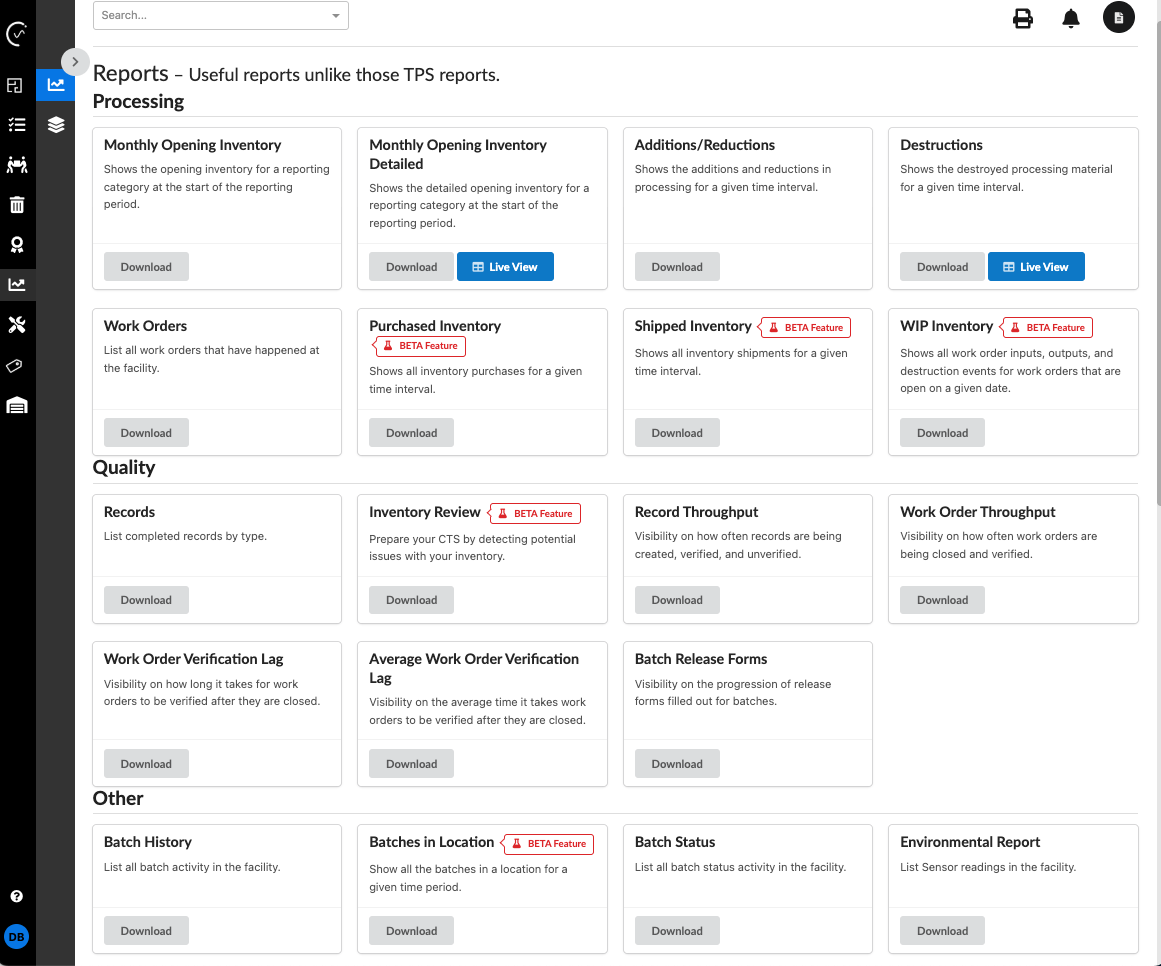Image resolution: width=1161 pixels, height=966 pixels.
Task: Open Live View for Monthly Opening Inventory Detailed
Action: 505,267
